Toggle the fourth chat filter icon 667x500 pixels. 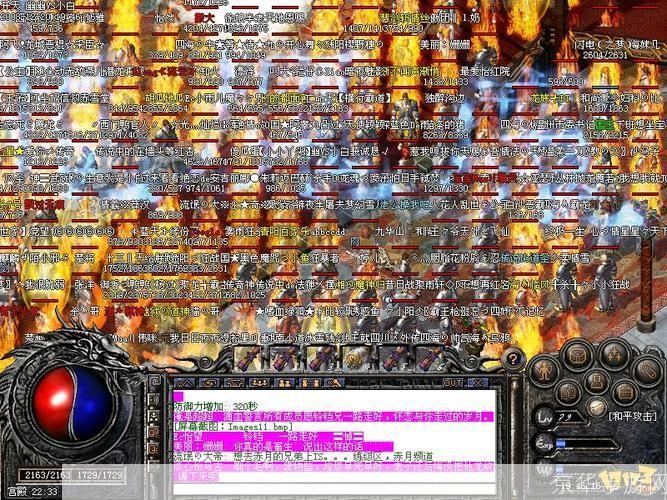(x=154, y=449)
